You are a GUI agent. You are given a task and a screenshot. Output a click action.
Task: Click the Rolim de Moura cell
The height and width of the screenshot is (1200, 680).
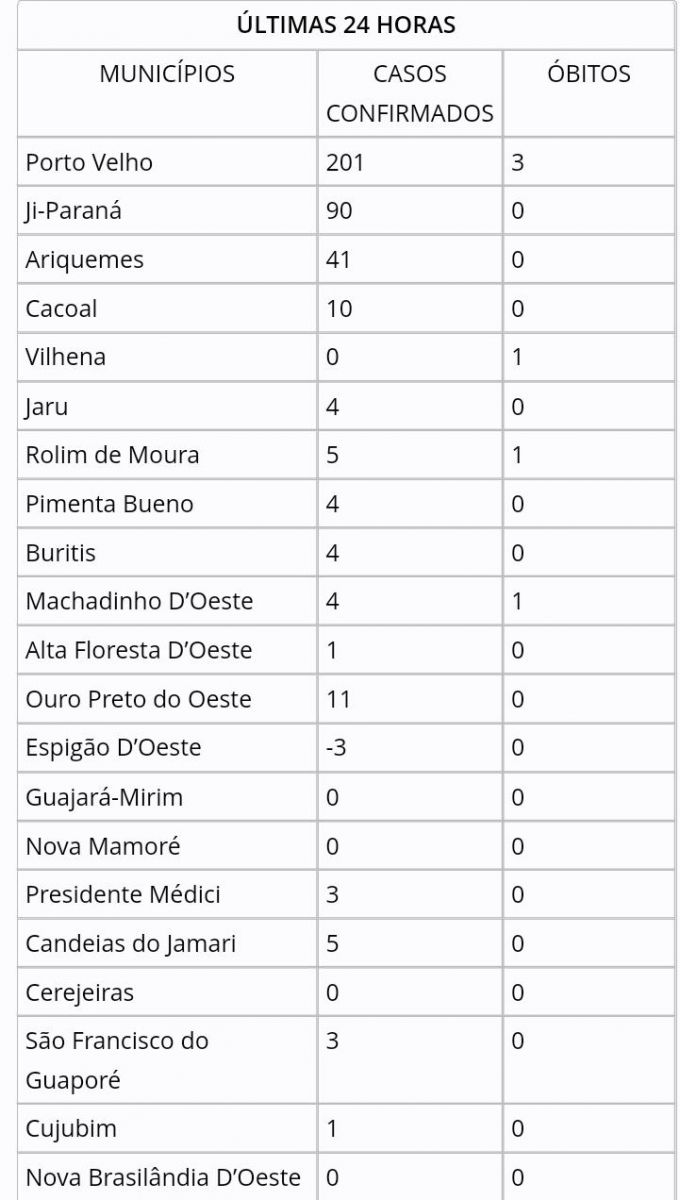point(112,455)
